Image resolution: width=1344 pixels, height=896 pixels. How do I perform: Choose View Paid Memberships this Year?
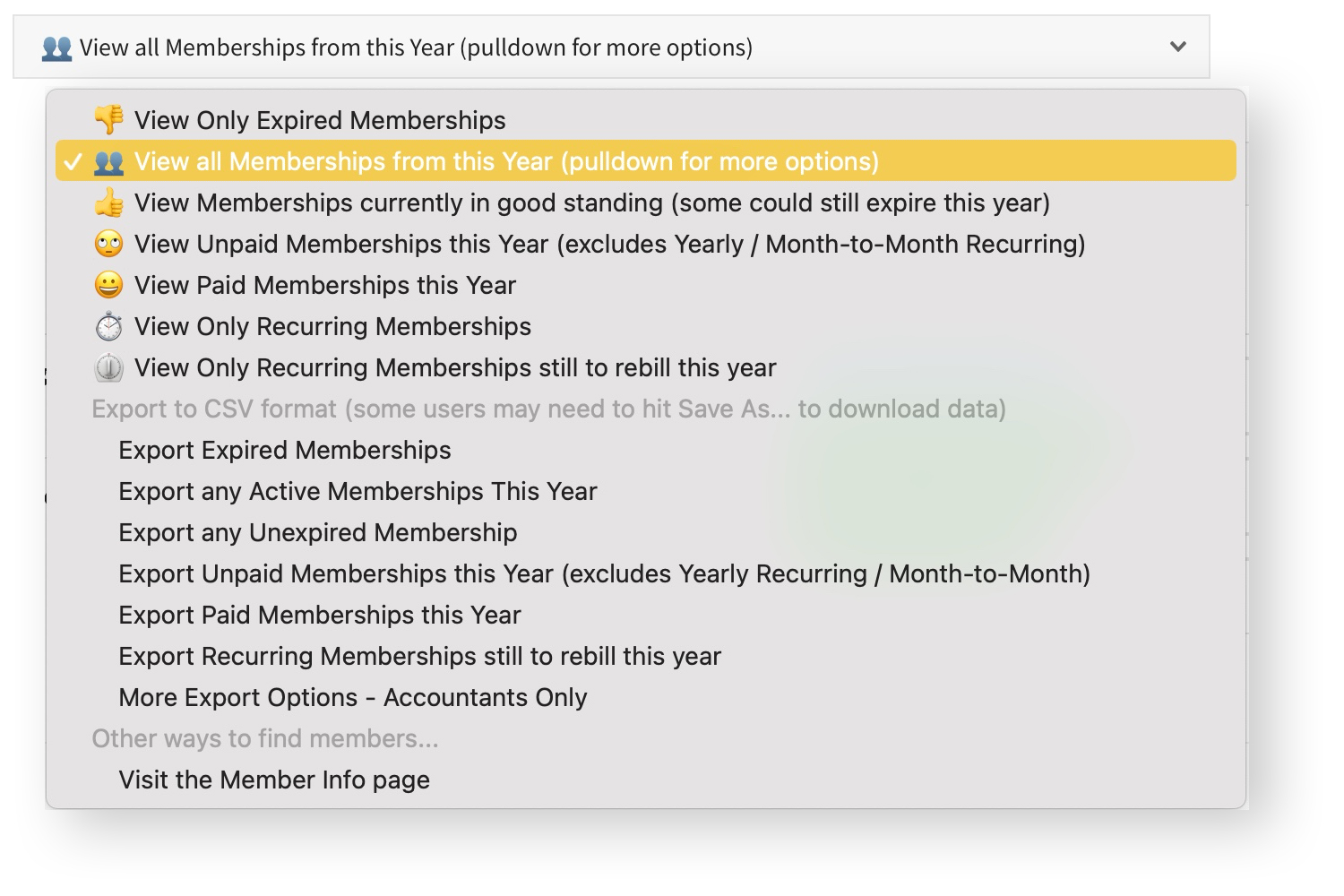pos(324,285)
